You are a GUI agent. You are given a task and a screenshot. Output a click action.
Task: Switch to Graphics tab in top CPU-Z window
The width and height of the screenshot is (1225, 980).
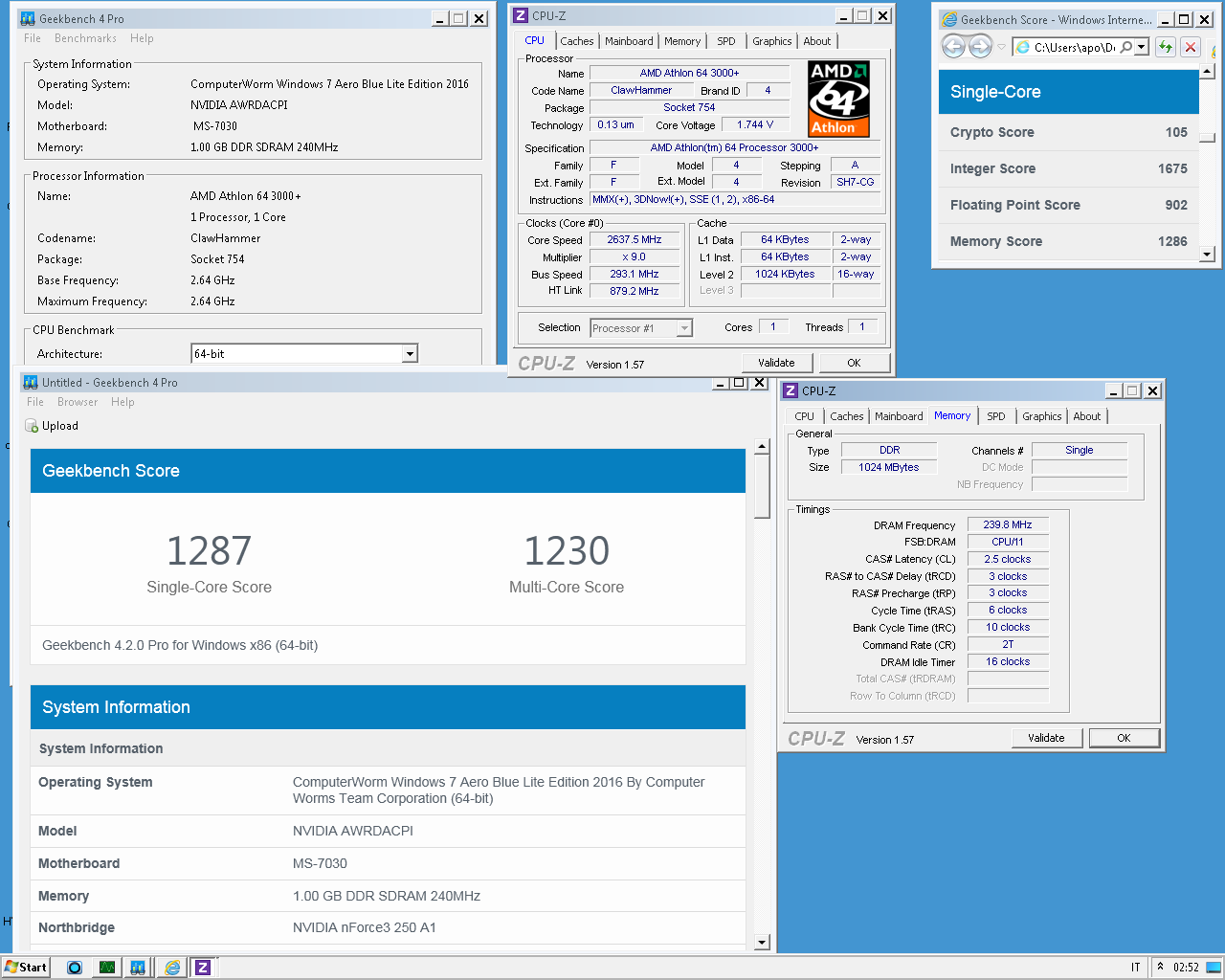771,41
